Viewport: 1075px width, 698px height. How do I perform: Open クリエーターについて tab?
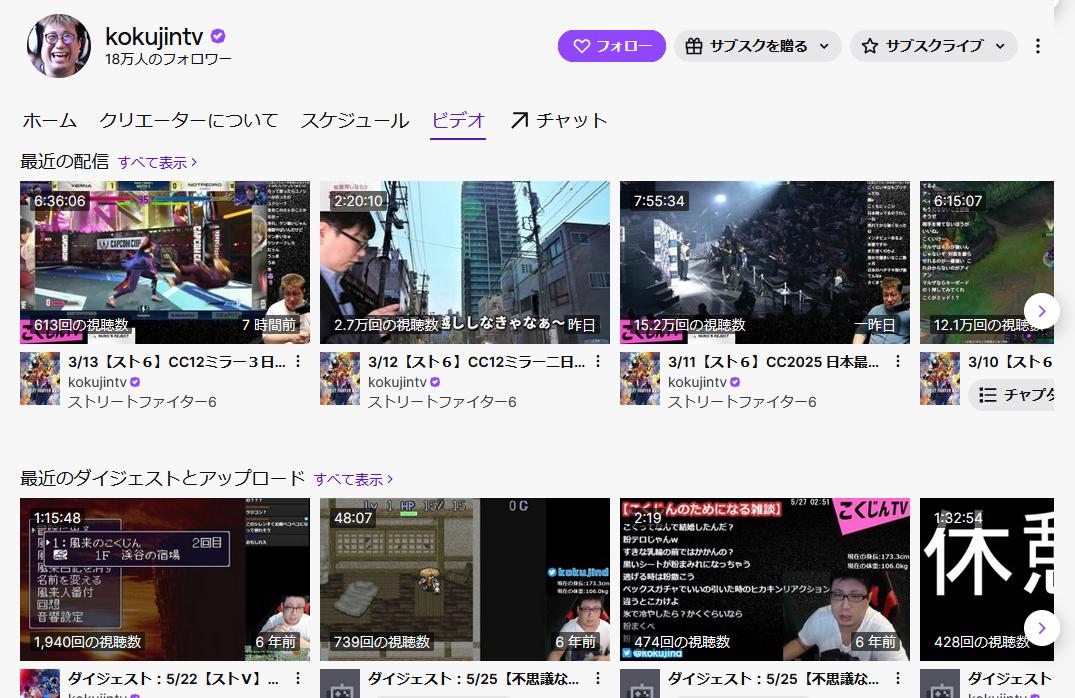tap(188, 121)
